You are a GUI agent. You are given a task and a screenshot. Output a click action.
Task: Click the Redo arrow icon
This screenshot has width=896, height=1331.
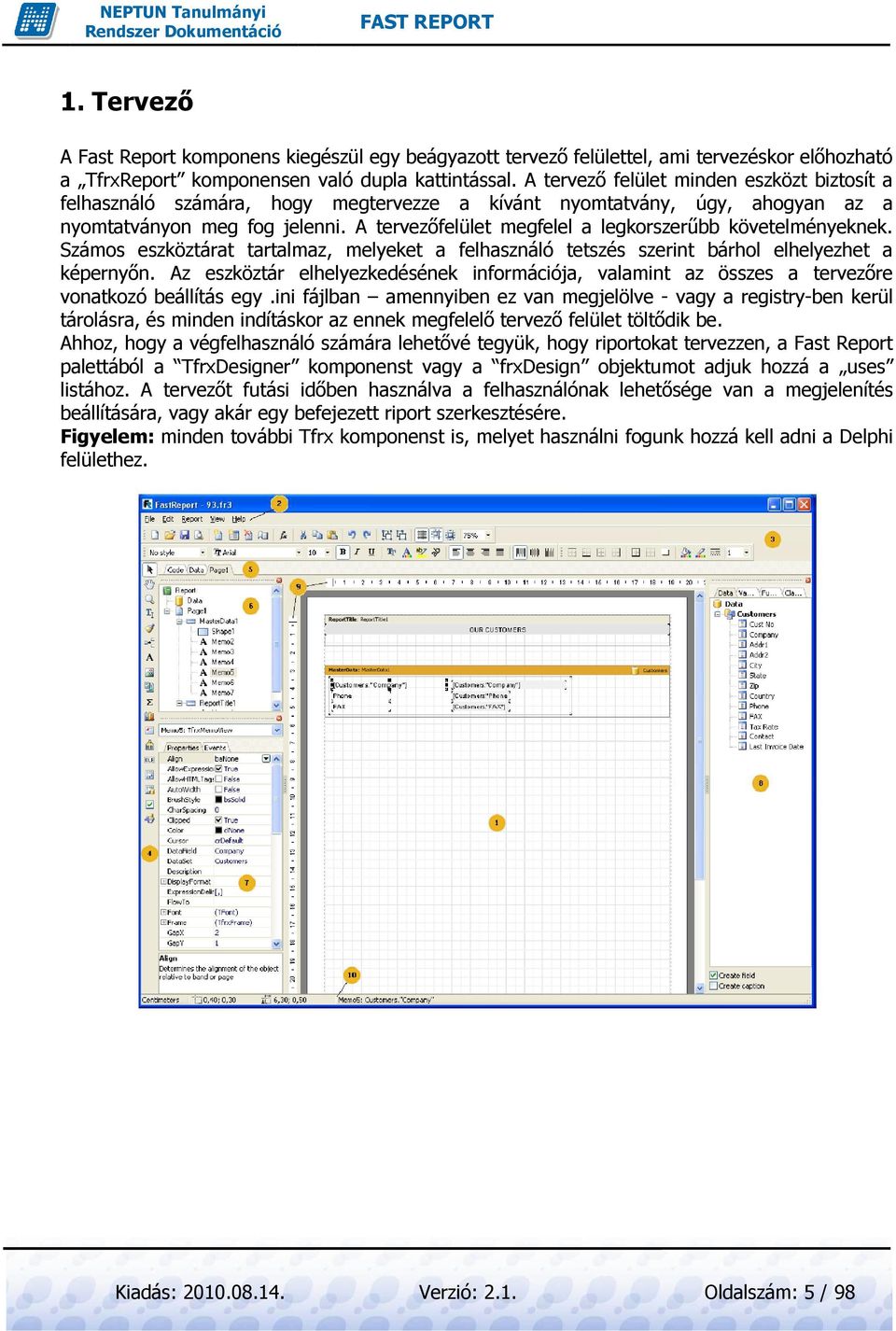[367, 535]
